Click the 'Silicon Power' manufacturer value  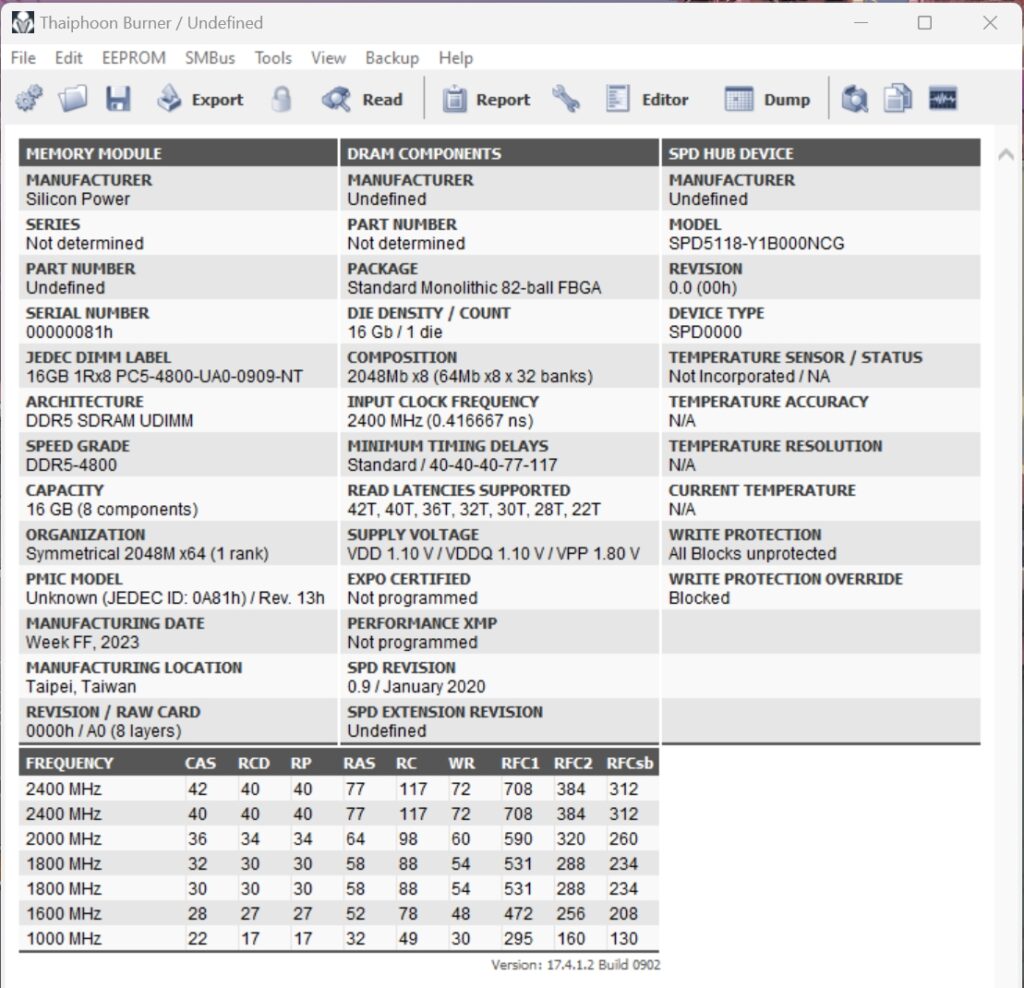(78, 199)
